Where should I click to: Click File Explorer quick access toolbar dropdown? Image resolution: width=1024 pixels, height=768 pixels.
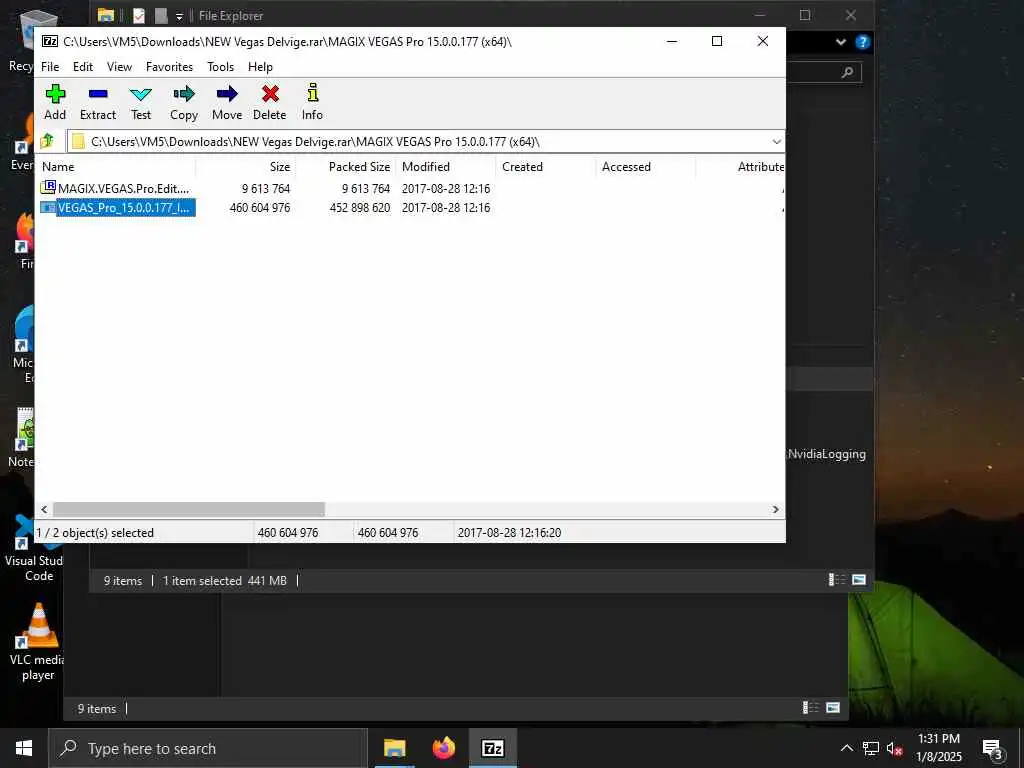click(179, 16)
